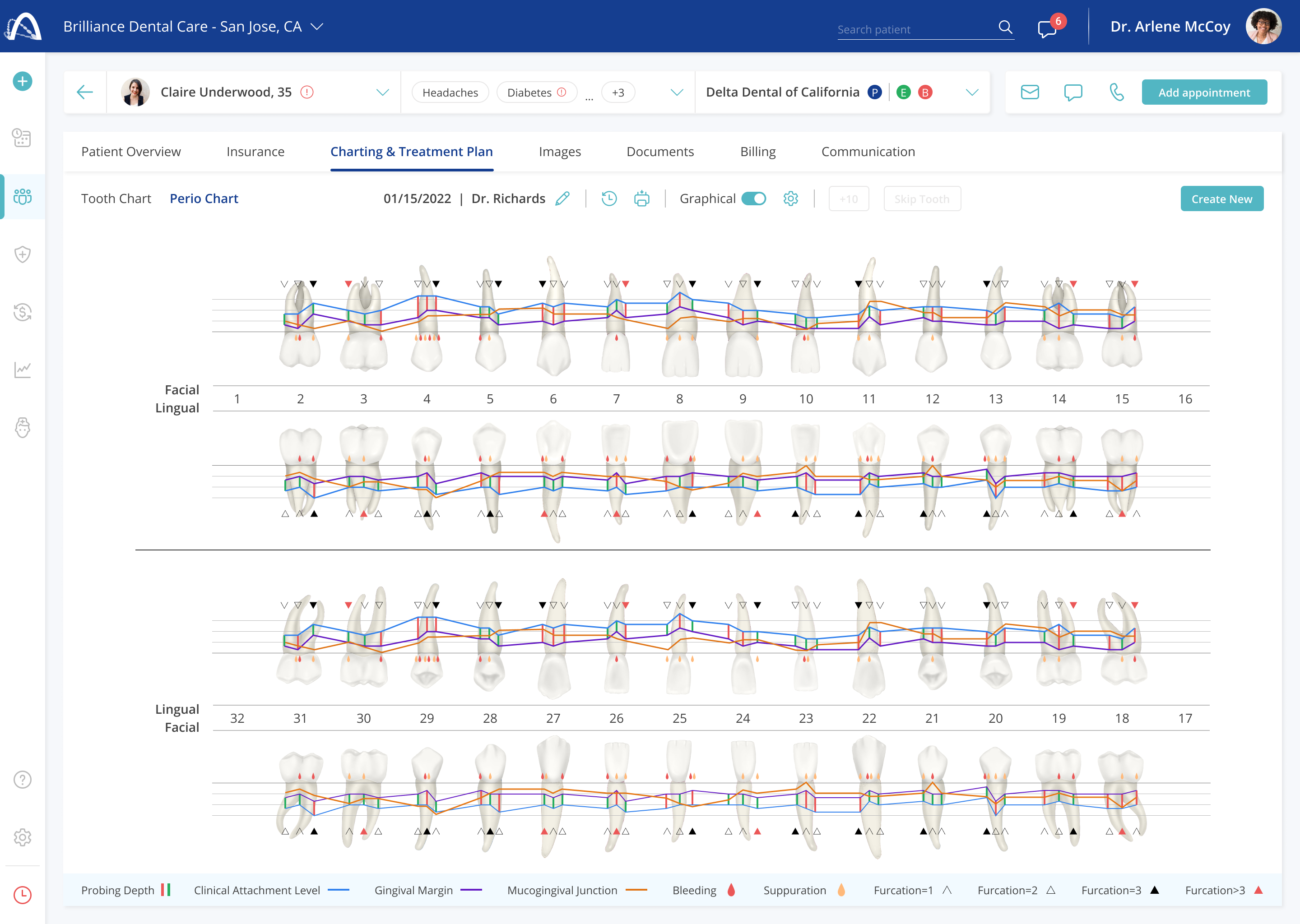
Task: Go back with the left arrow
Action: (85, 92)
